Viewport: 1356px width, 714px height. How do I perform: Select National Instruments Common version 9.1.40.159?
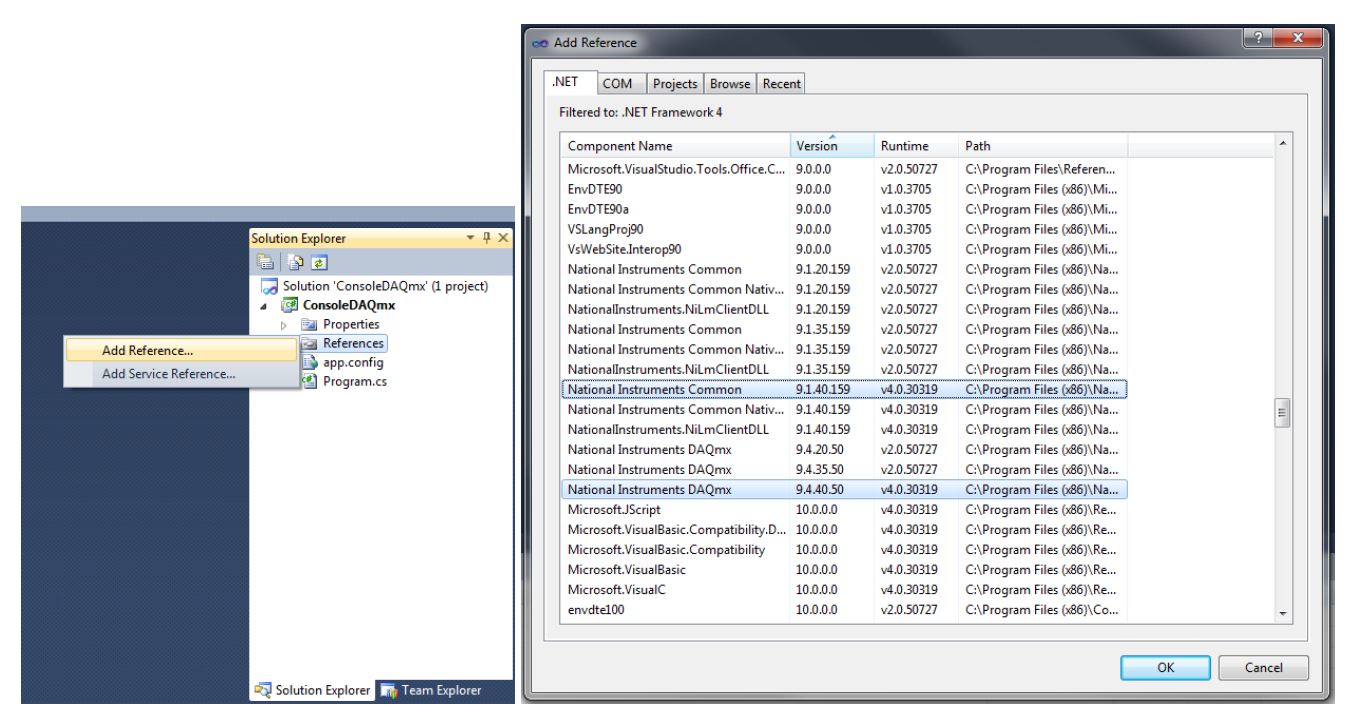[844, 389]
